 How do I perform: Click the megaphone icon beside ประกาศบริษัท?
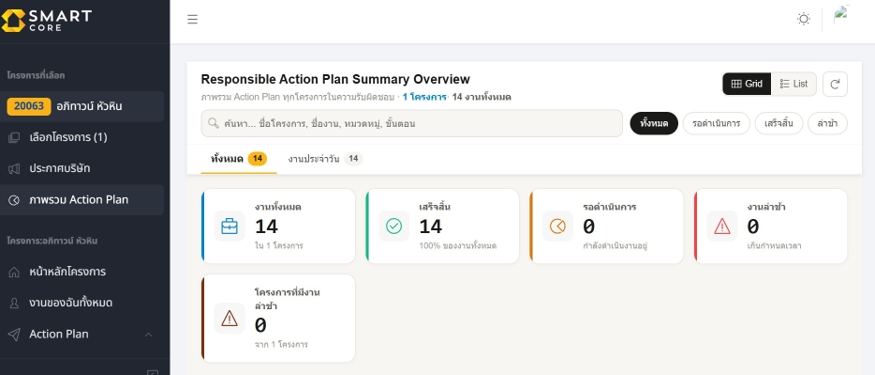pos(14,169)
